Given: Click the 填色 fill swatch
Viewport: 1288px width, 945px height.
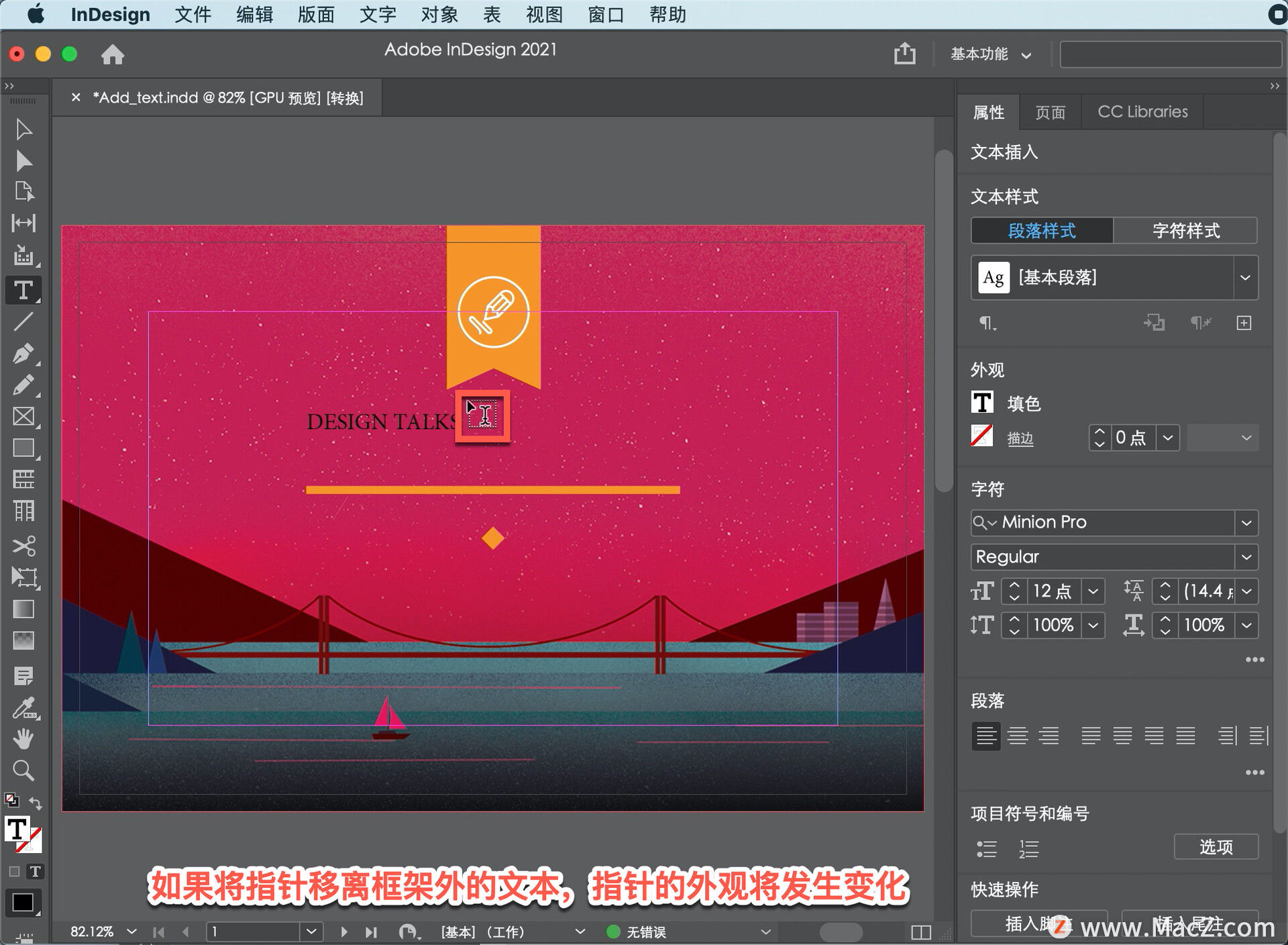Looking at the screenshot, I should point(982,403).
